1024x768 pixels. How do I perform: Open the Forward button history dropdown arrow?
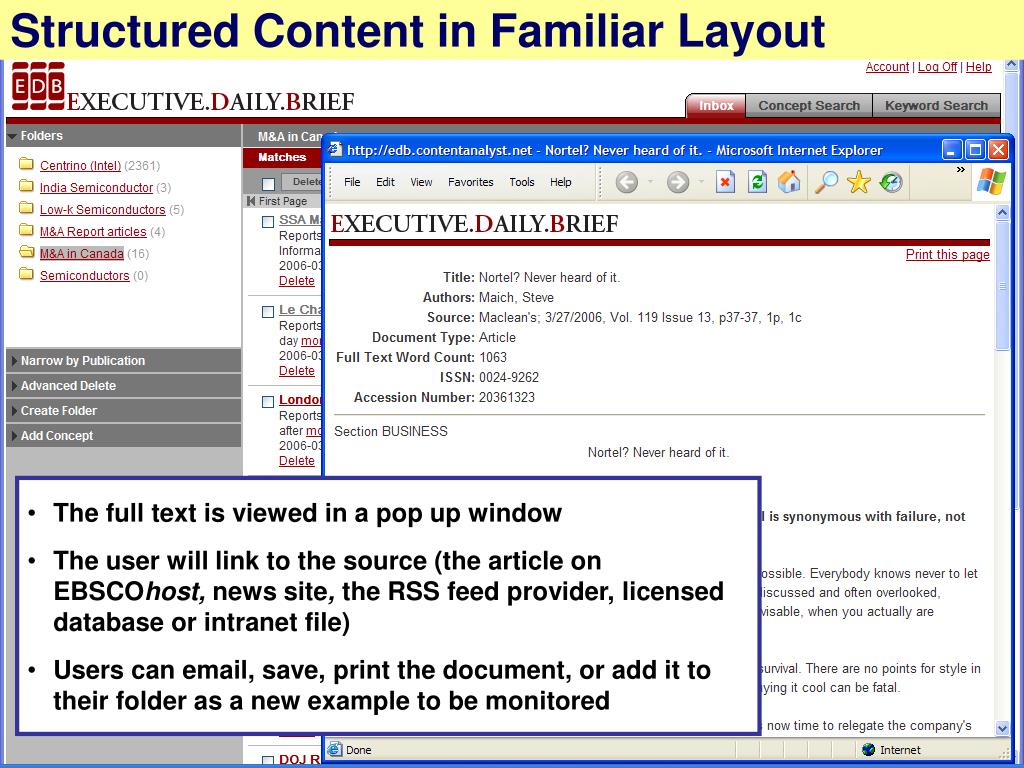pos(701,182)
